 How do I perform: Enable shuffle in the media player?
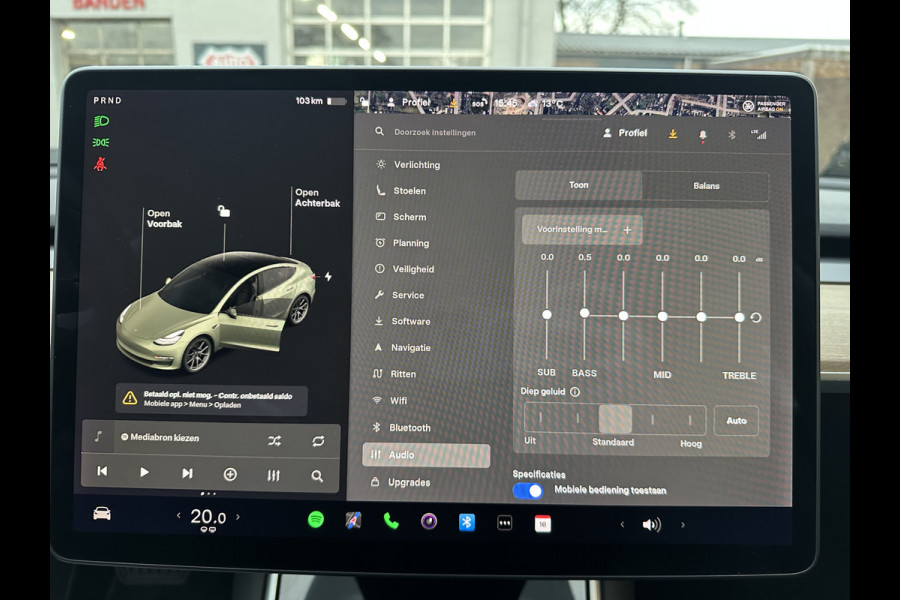[272, 440]
